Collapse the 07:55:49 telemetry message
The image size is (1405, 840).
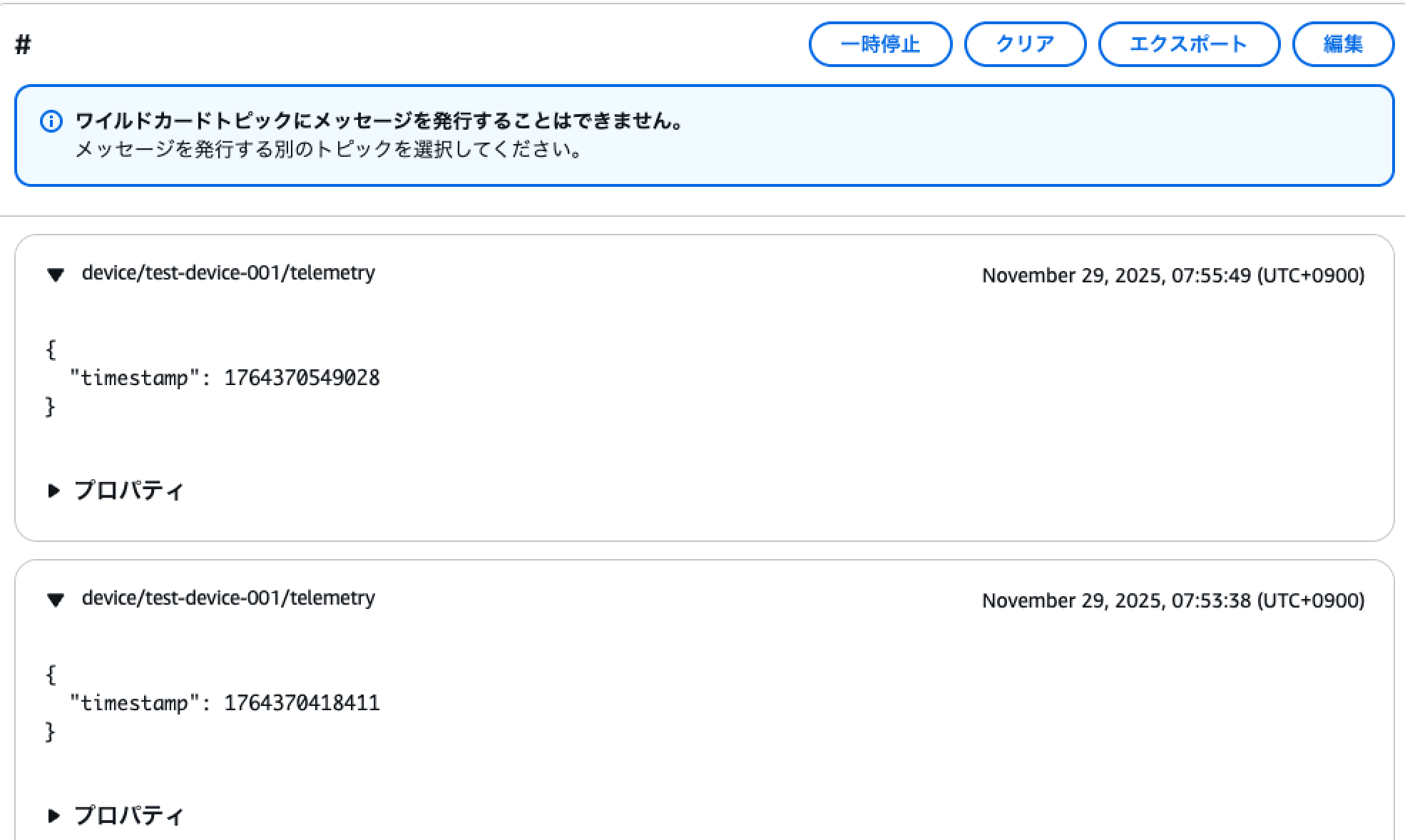click(x=56, y=275)
